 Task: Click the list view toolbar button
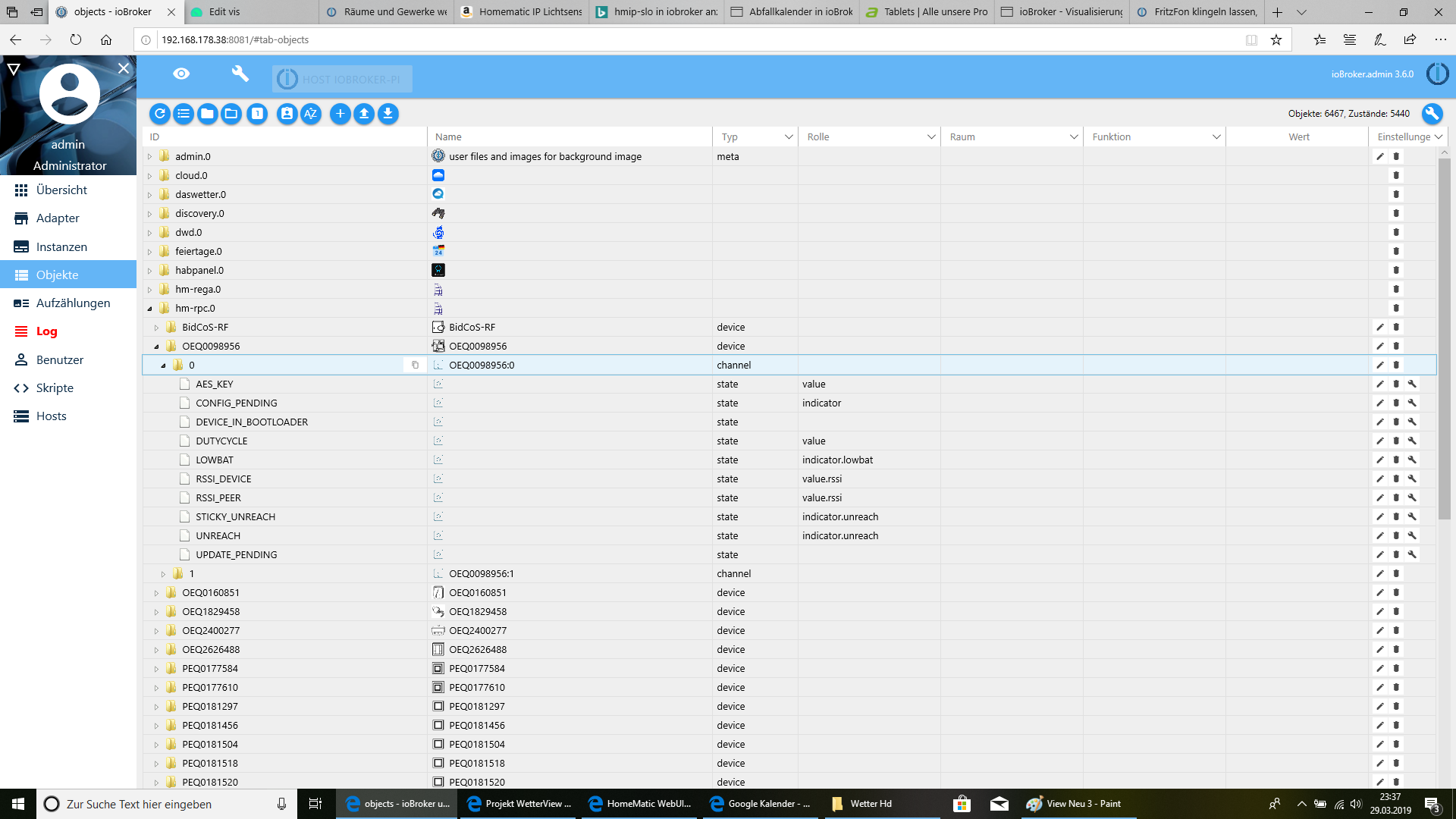click(184, 114)
